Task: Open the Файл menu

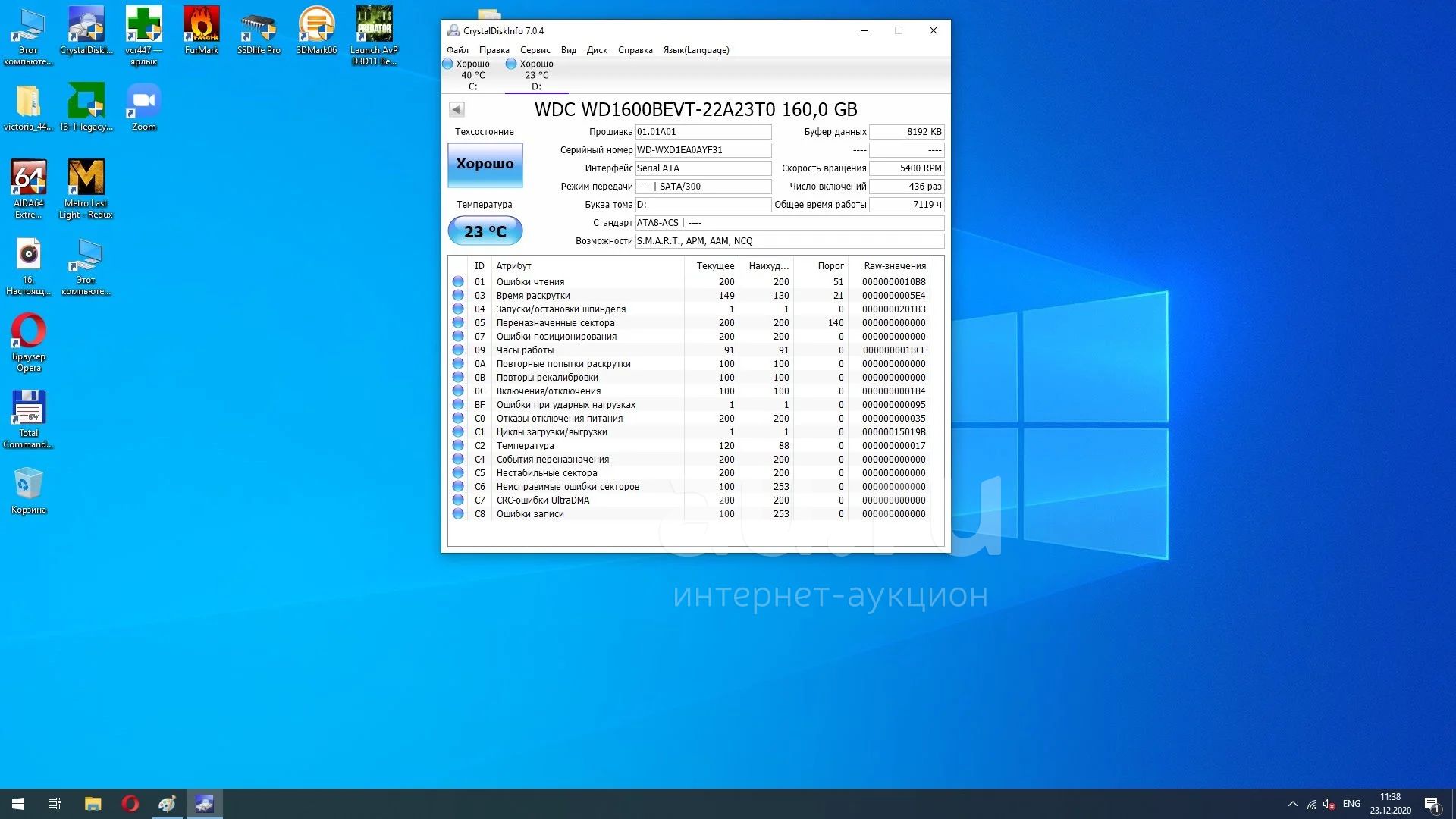Action: tap(457, 50)
